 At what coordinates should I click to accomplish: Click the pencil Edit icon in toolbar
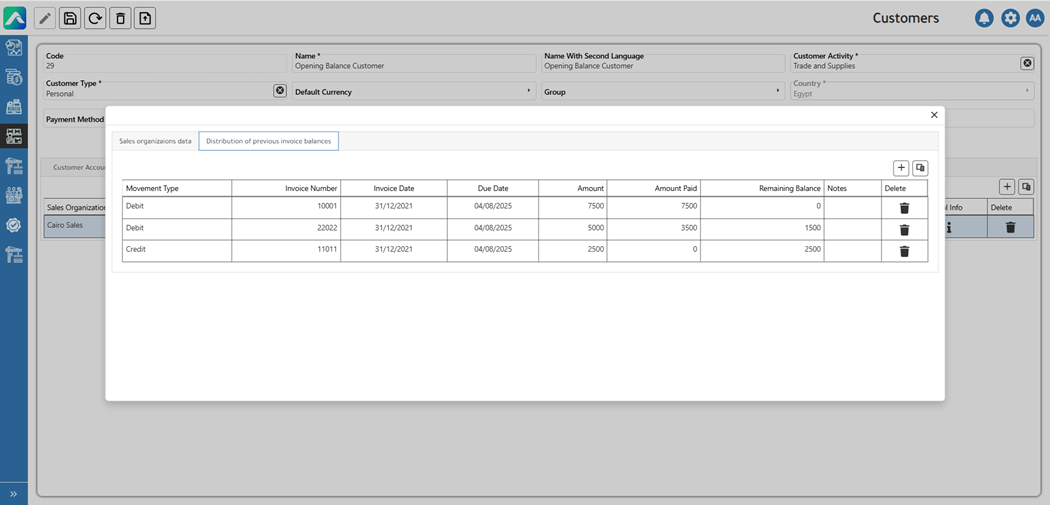coord(45,18)
